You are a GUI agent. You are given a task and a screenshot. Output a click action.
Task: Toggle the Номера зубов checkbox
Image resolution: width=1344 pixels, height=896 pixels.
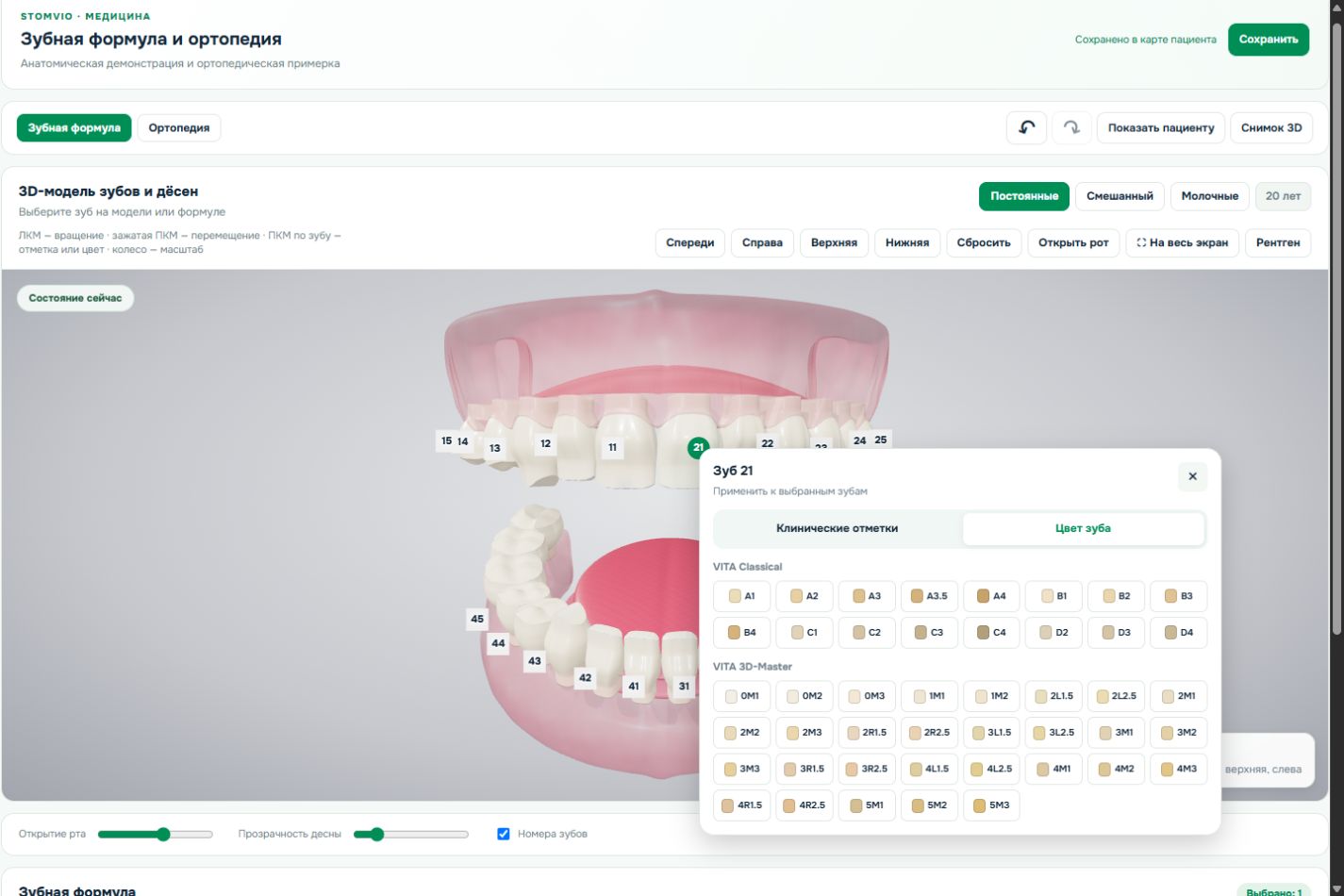click(x=504, y=834)
